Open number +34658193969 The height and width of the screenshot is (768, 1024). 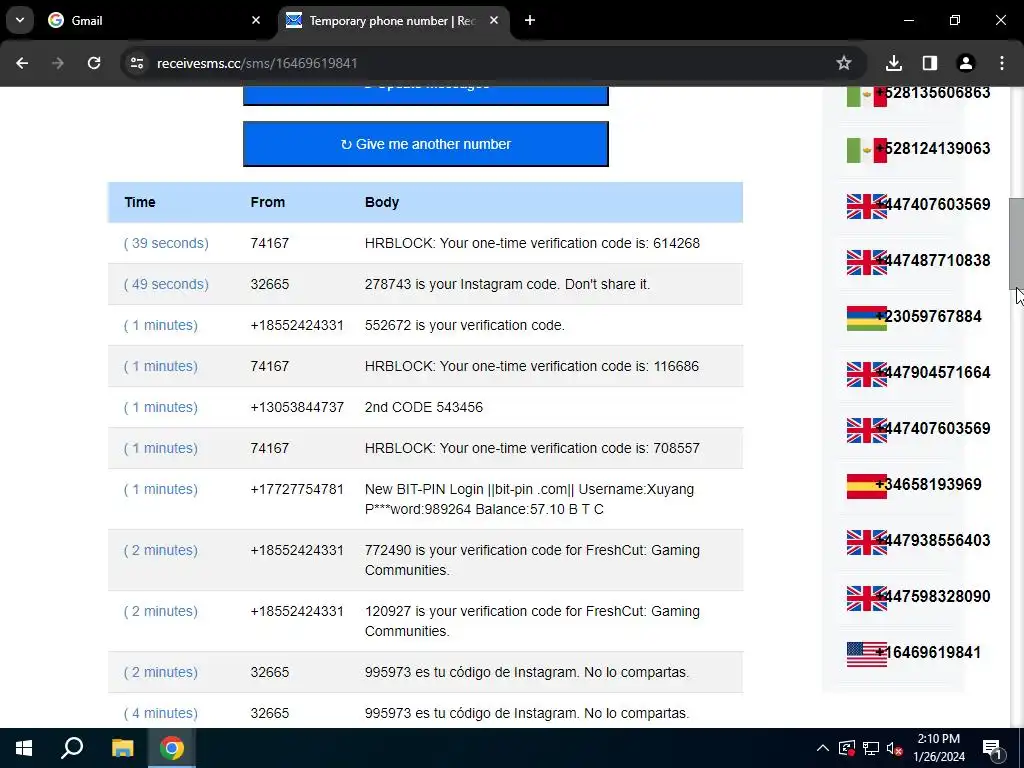928,485
